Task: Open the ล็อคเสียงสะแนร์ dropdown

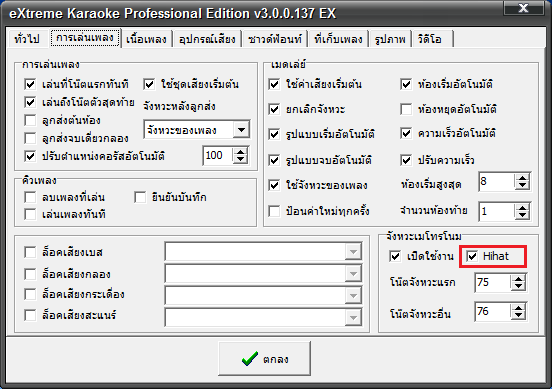Action: tap(353, 317)
